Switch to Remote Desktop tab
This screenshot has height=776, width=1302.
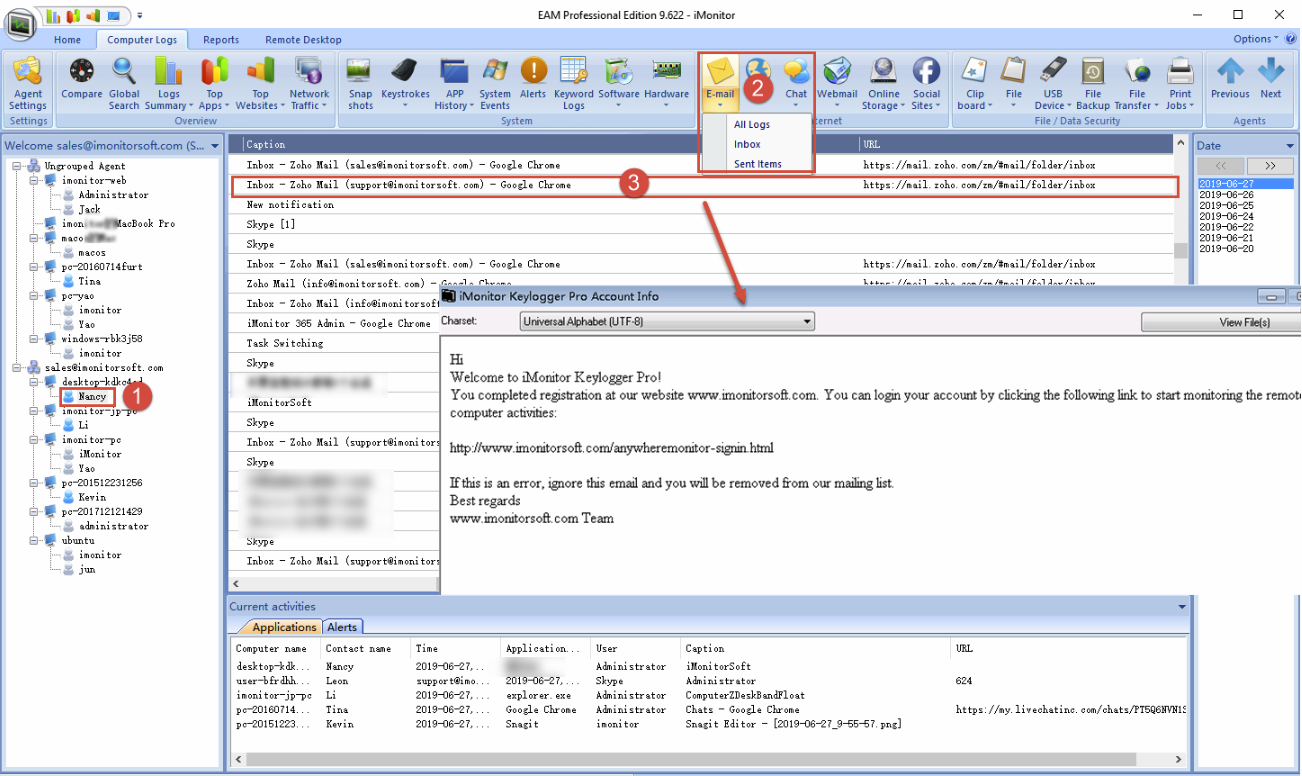point(303,40)
